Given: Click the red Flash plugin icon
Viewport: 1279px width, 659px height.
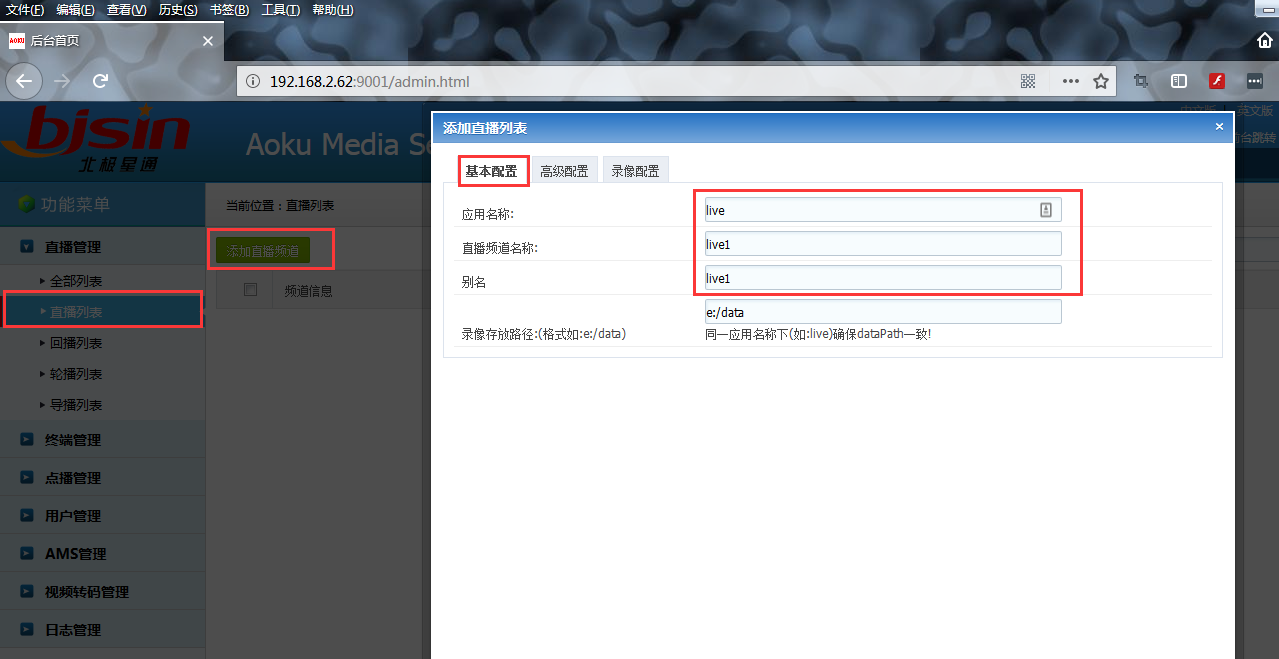Looking at the screenshot, I should click(1217, 81).
